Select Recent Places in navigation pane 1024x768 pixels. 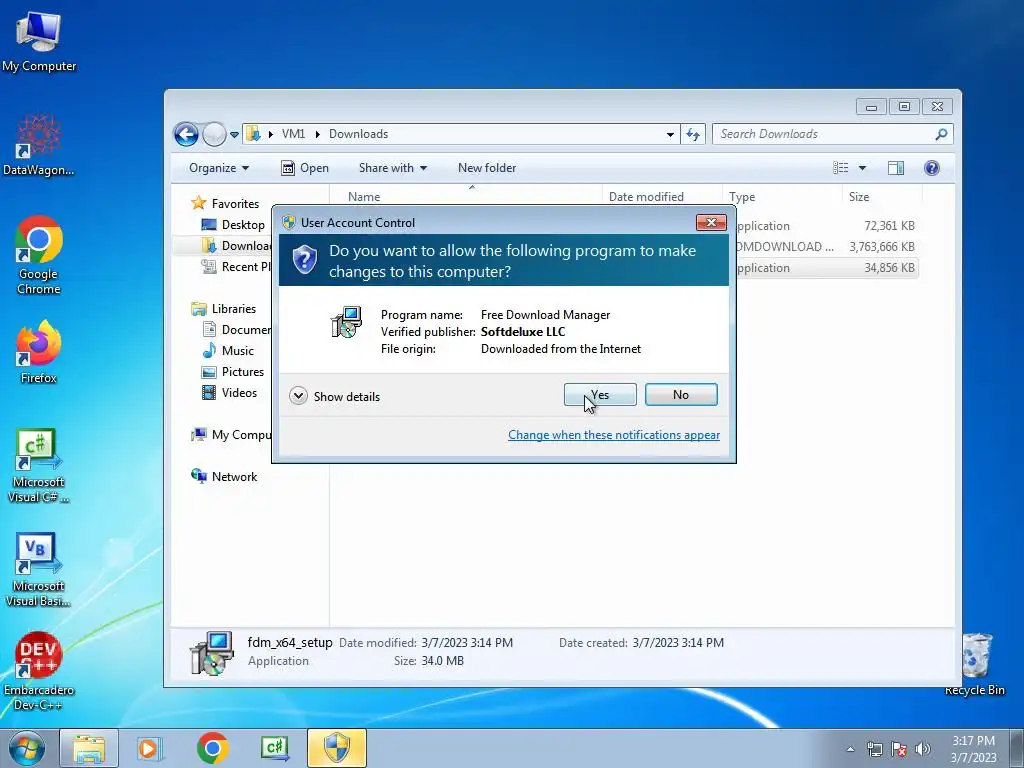point(236,266)
